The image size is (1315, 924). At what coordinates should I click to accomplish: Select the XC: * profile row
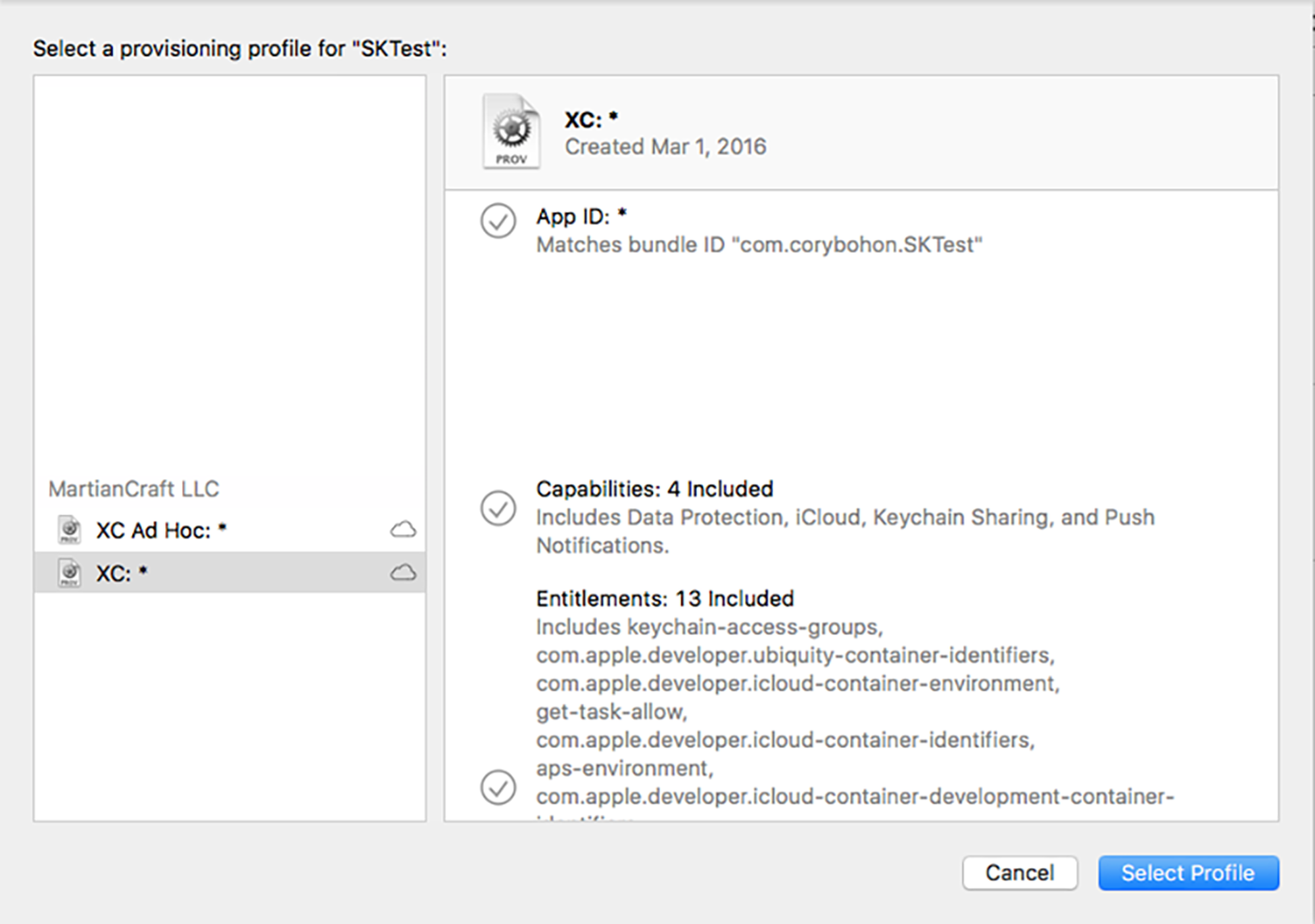(230, 573)
